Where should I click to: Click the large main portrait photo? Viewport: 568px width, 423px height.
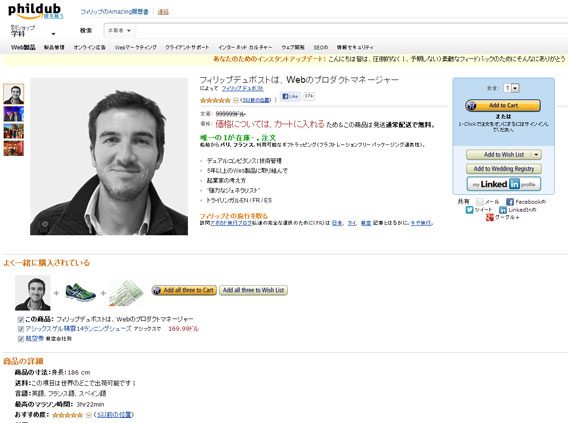109,156
